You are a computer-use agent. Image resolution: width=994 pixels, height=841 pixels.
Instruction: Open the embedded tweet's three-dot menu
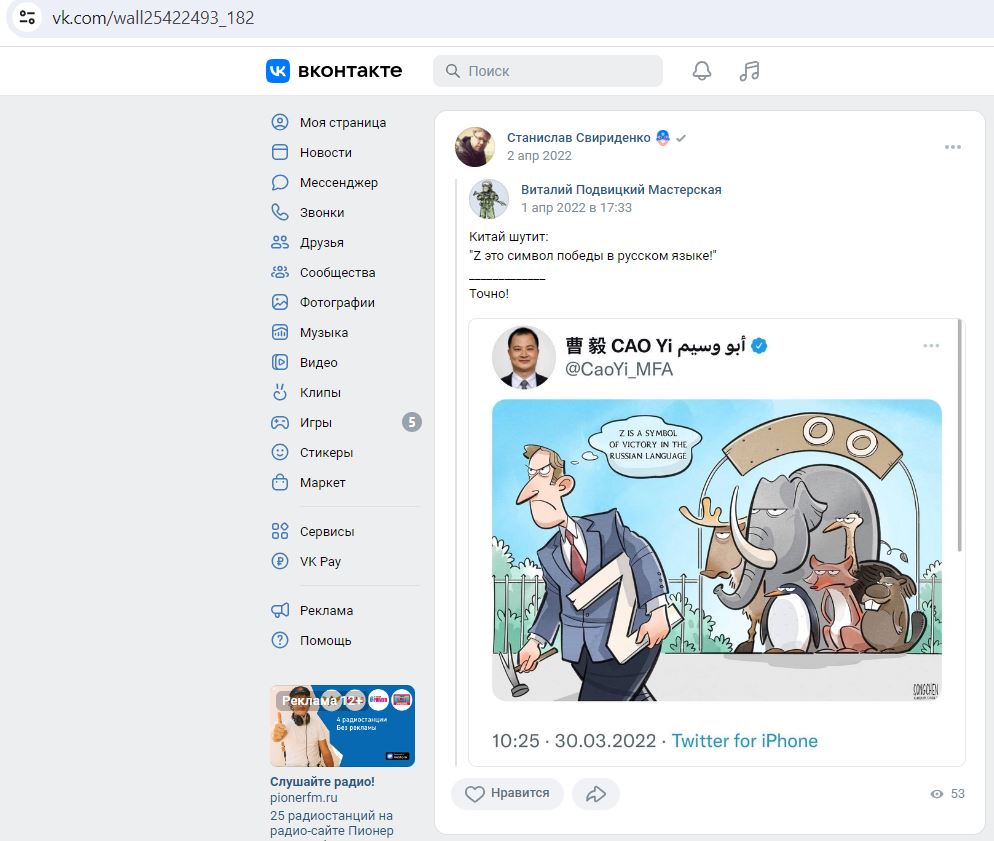pyautogui.click(x=931, y=345)
